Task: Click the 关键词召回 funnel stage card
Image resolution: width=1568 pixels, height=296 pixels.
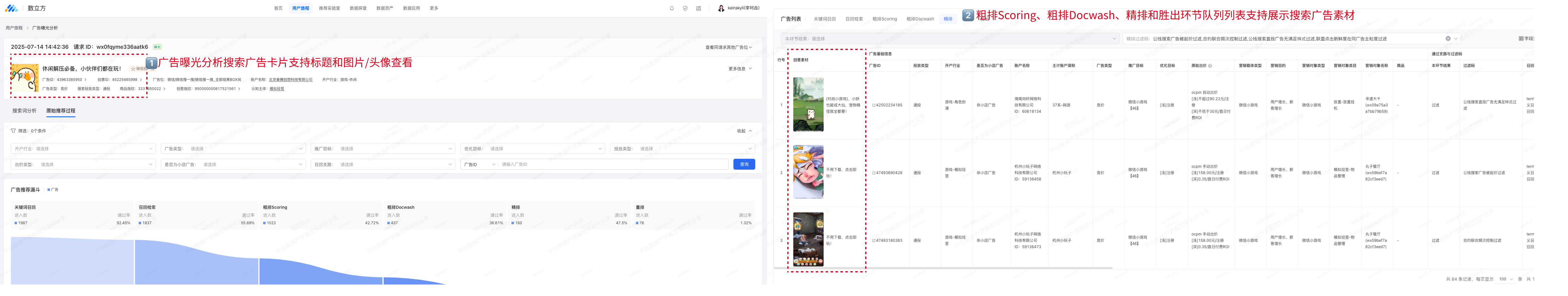Action: coord(72,215)
